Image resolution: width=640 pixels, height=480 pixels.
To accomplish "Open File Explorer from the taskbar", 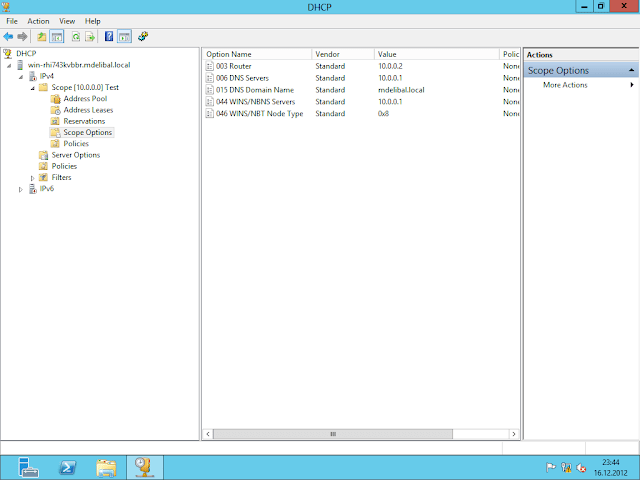I will click(x=107, y=467).
